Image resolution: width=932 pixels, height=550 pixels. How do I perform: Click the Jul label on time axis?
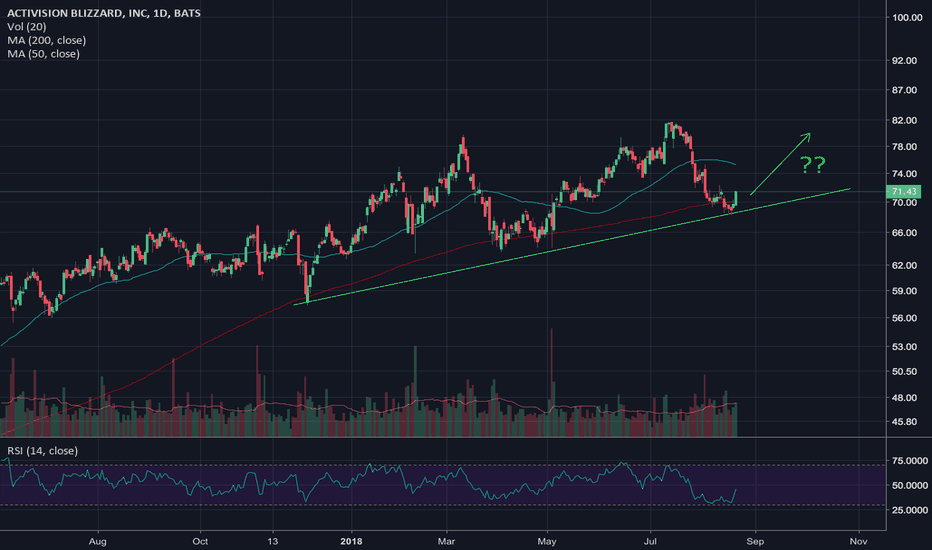pyautogui.click(x=651, y=542)
